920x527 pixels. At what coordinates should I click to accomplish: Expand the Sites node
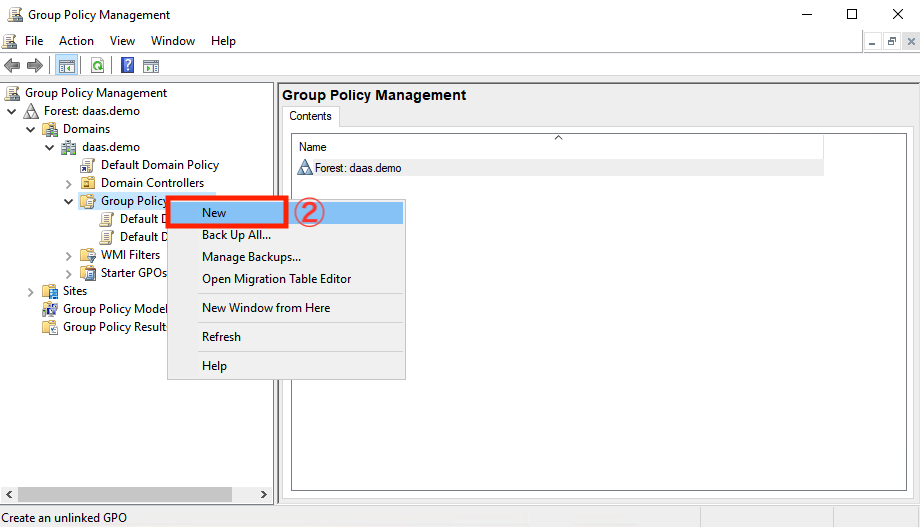coord(31,292)
